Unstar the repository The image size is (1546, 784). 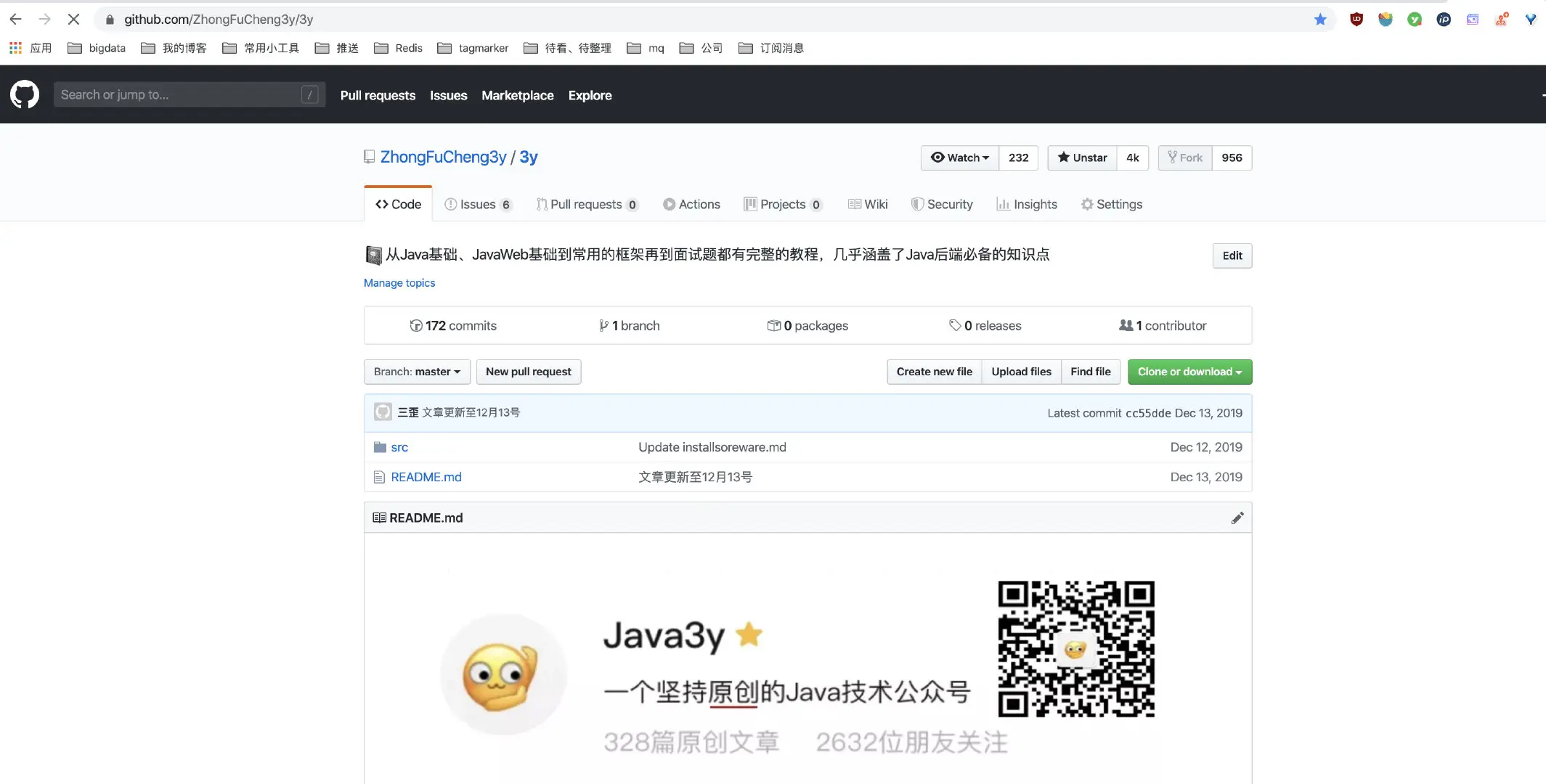click(x=1081, y=158)
